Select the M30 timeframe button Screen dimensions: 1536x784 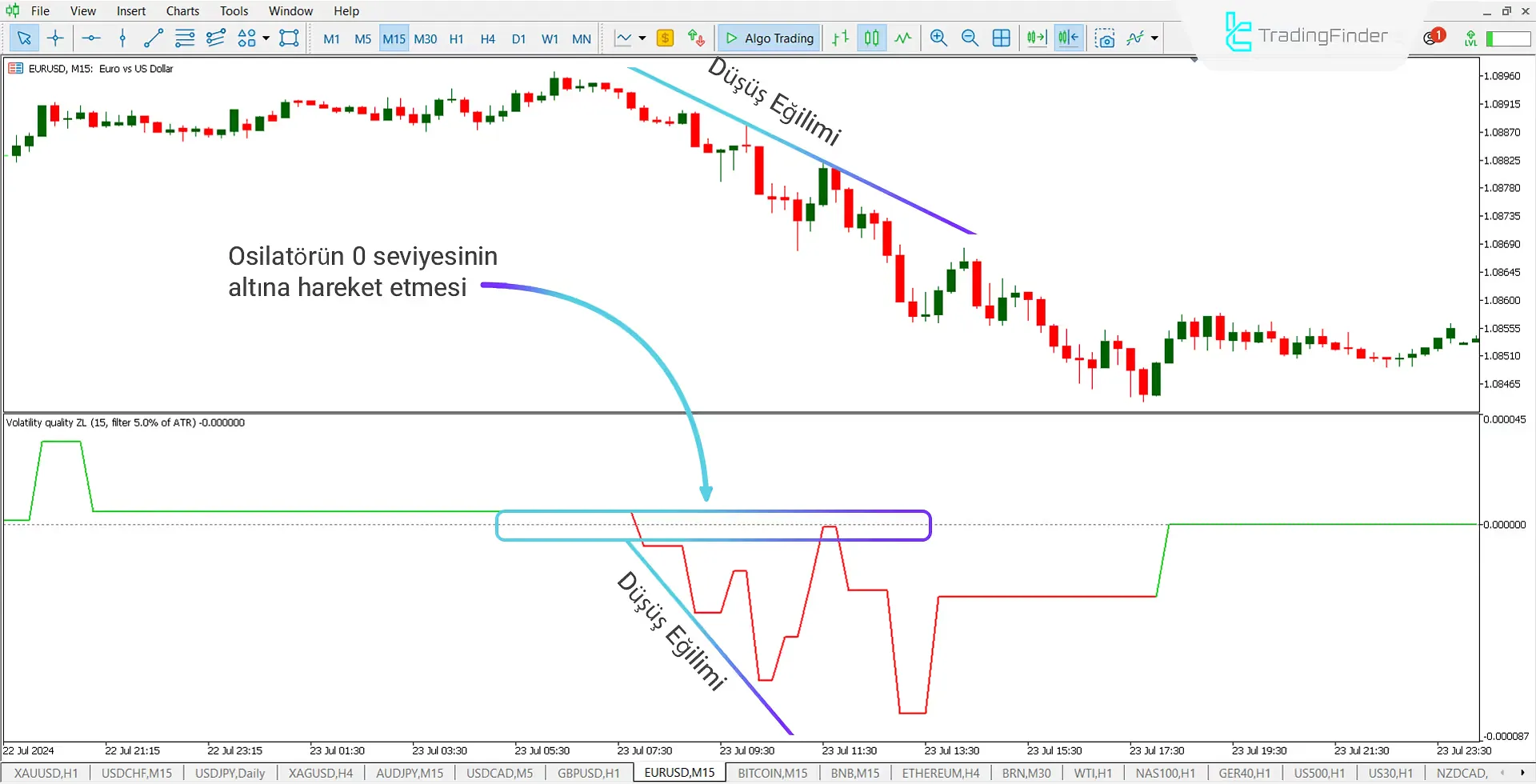click(425, 38)
